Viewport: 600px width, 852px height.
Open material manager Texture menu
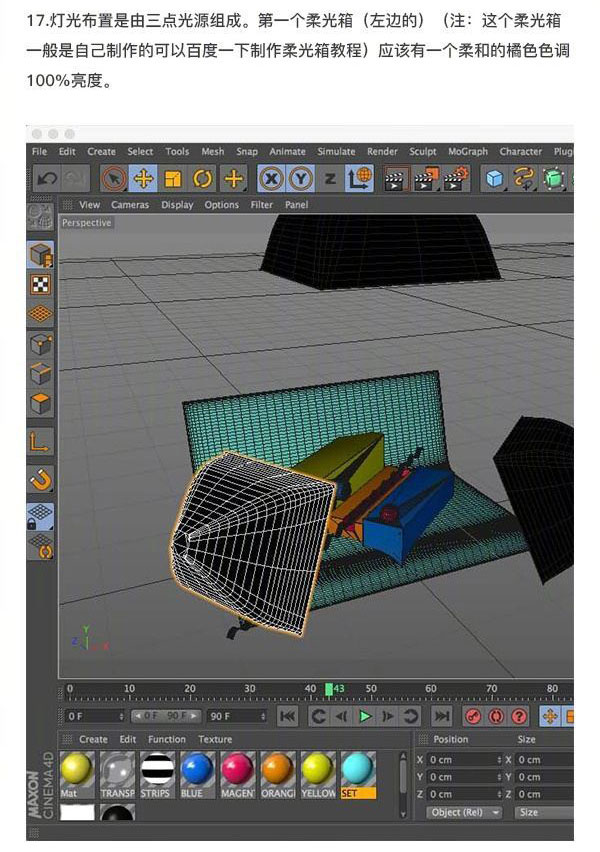215,740
